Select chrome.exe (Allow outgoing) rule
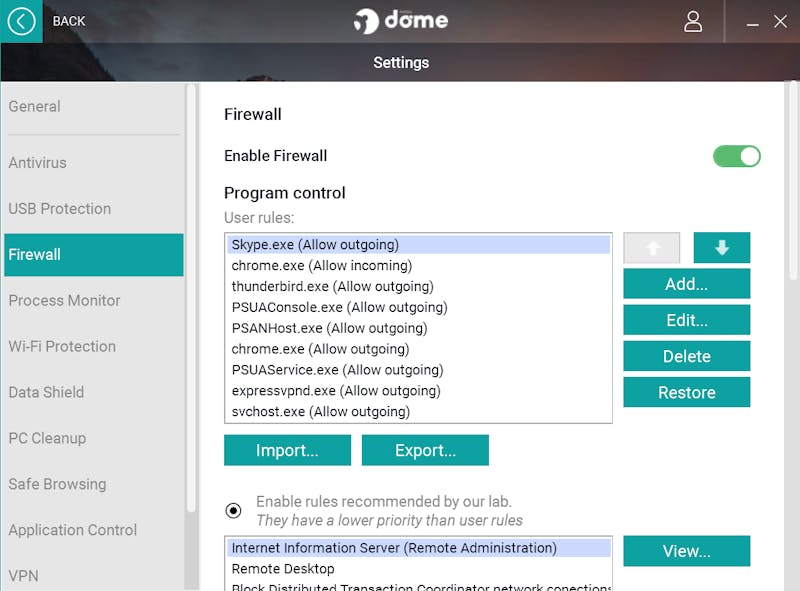 coord(418,349)
